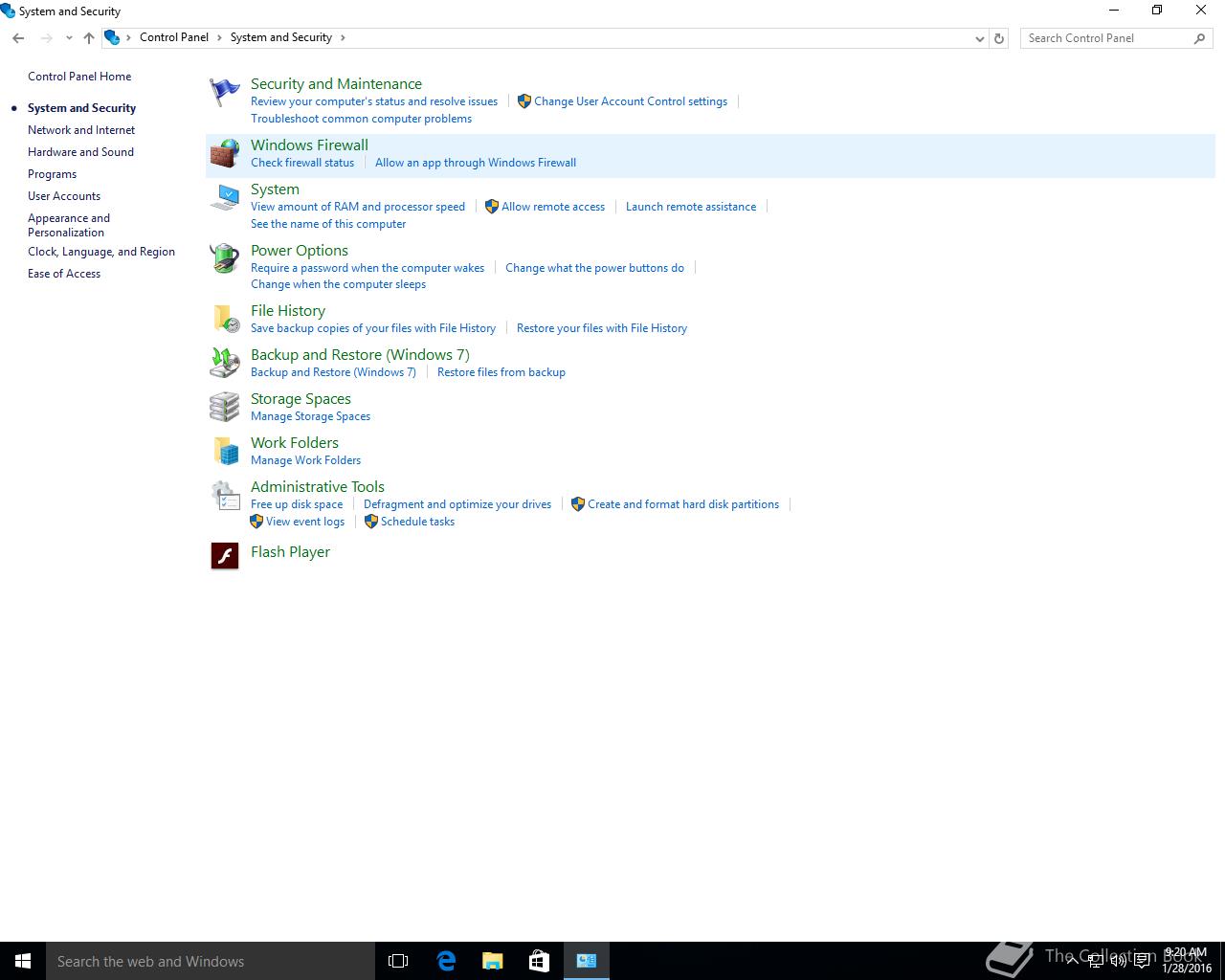
Task: Launch Microsoft Edge from the taskbar
Action: click(446, 961)
